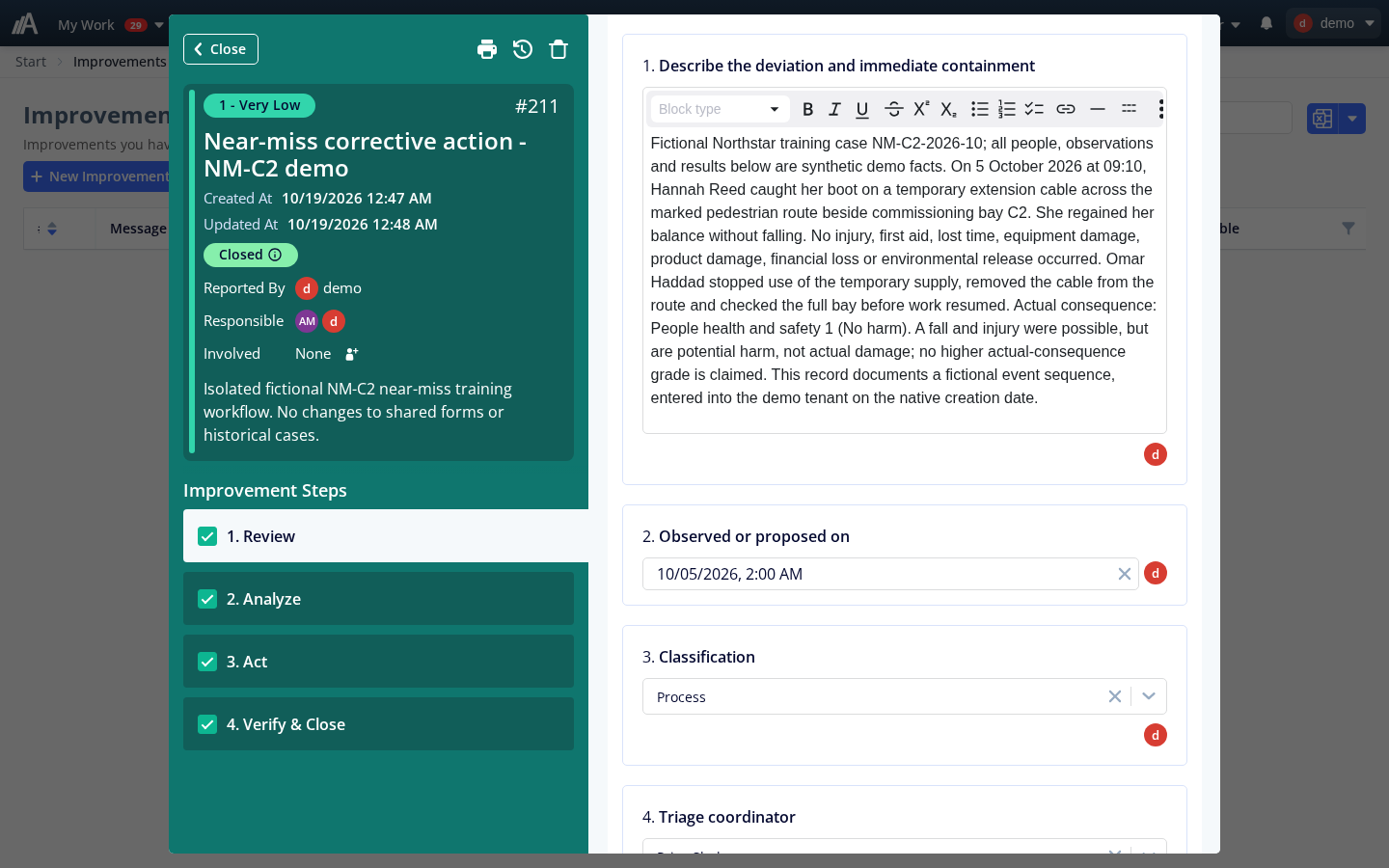Print improvement #211
This screenshot has width=1389, height=868.
(x=487, y=49)
